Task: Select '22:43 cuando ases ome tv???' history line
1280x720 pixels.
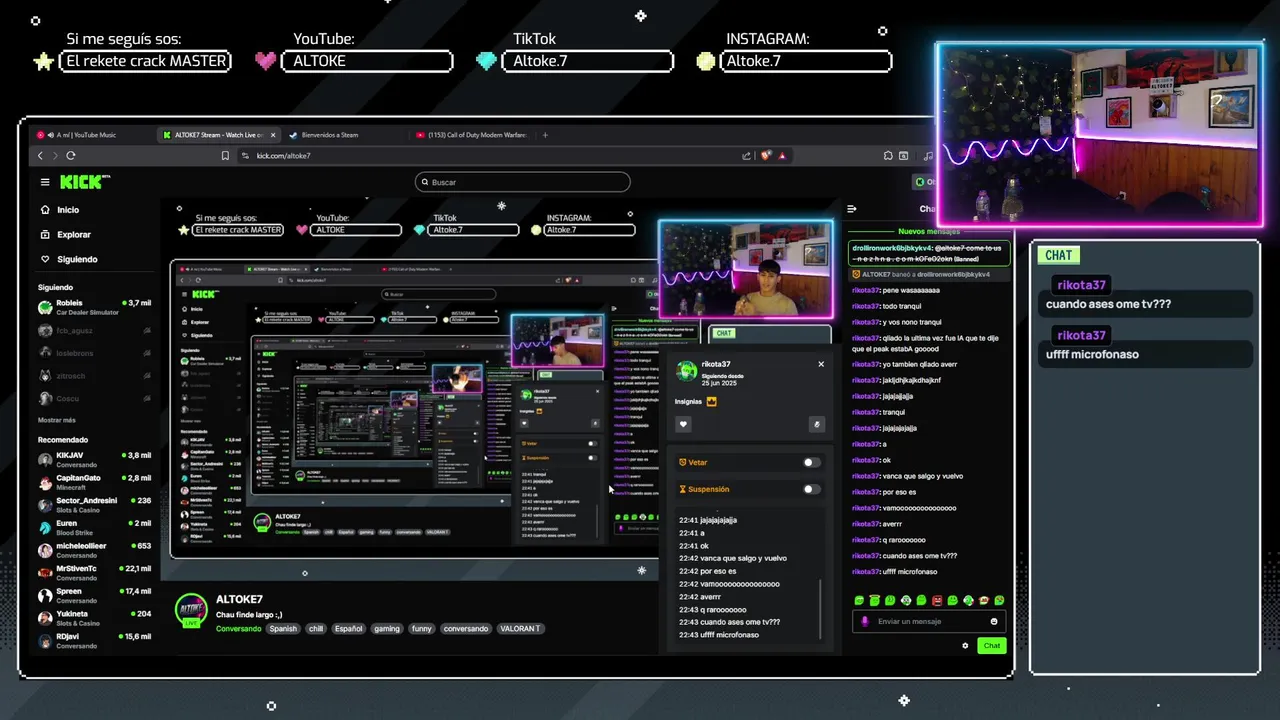Action: 729,622
